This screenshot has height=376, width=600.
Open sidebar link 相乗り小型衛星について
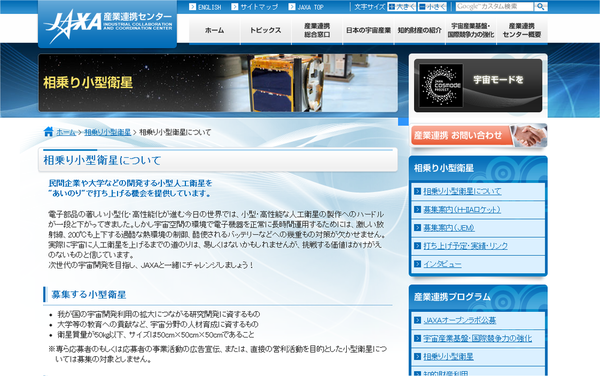click(462, 191)
